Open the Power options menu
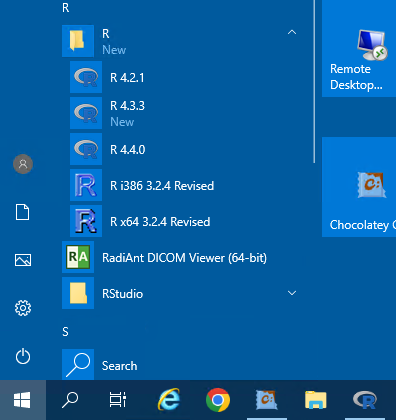The image size is (396, 420). [x=23, y=356]
